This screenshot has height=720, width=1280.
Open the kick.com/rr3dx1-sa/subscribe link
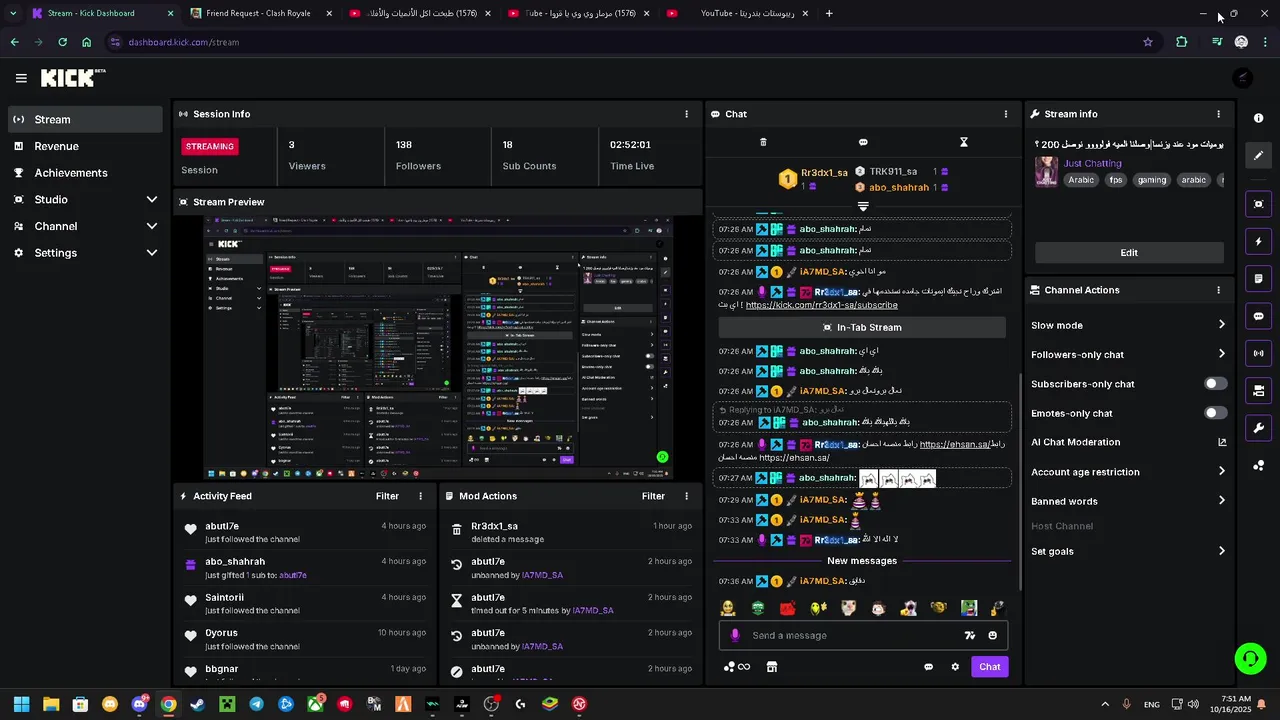[821, 305]
